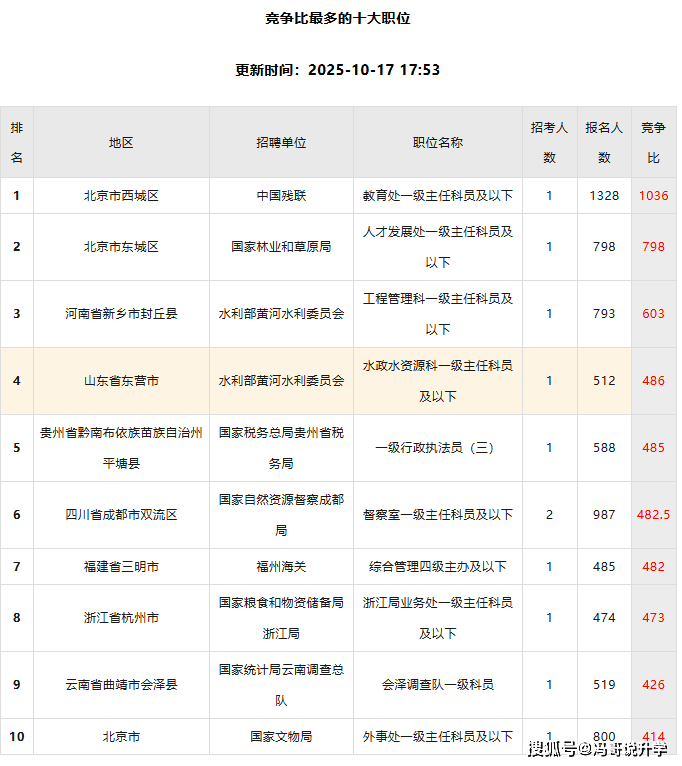Screen dimensions: 682x766
Task: Click the red ratio 603
Action: click(x=654, y=314)
